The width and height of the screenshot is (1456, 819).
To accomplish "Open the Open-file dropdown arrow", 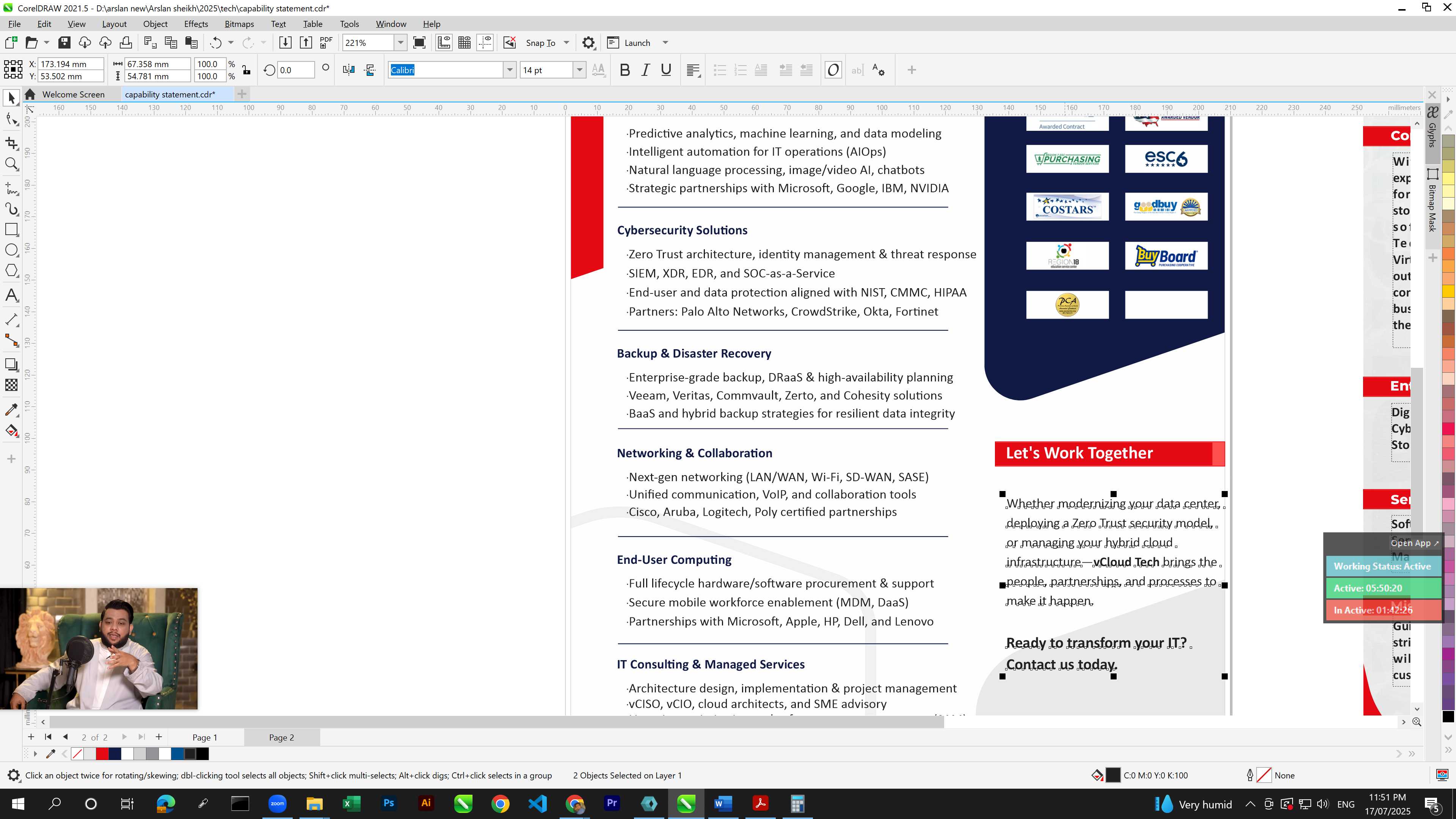I will [x=46, y=42].
